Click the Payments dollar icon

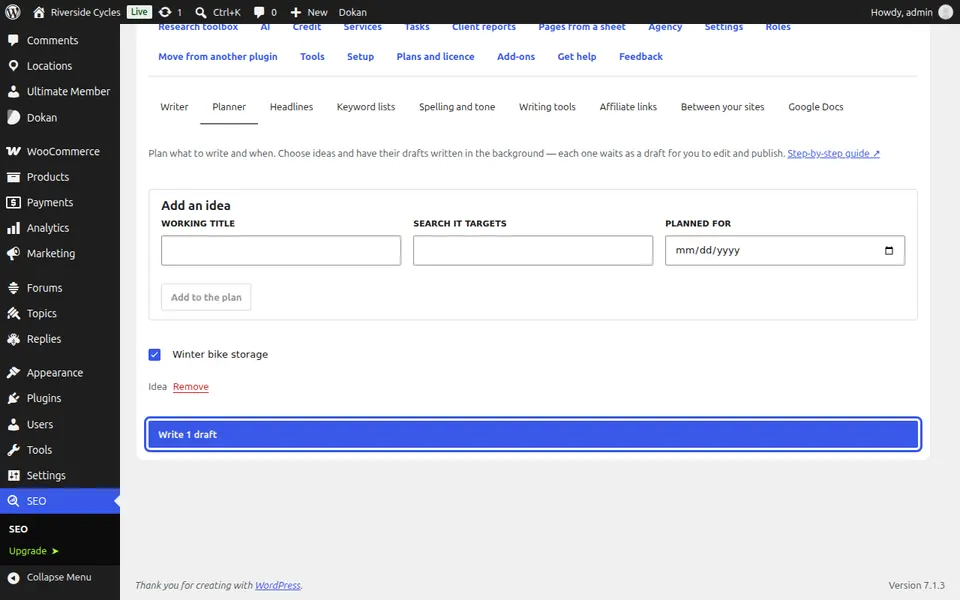(13, 203)
